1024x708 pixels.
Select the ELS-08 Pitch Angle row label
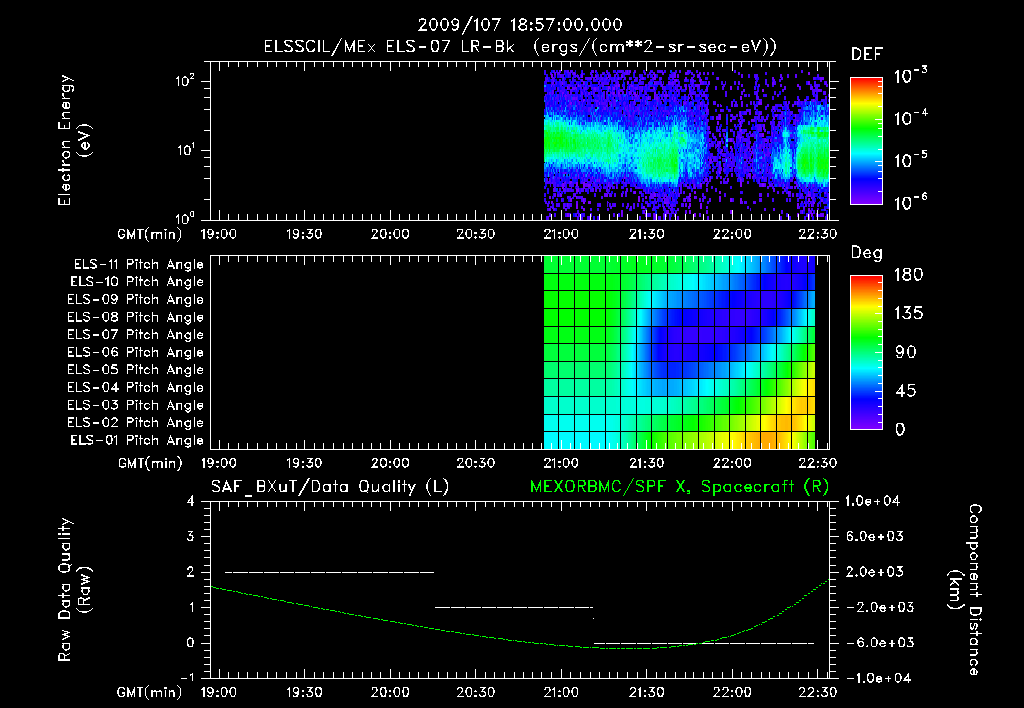pos(135,317)
